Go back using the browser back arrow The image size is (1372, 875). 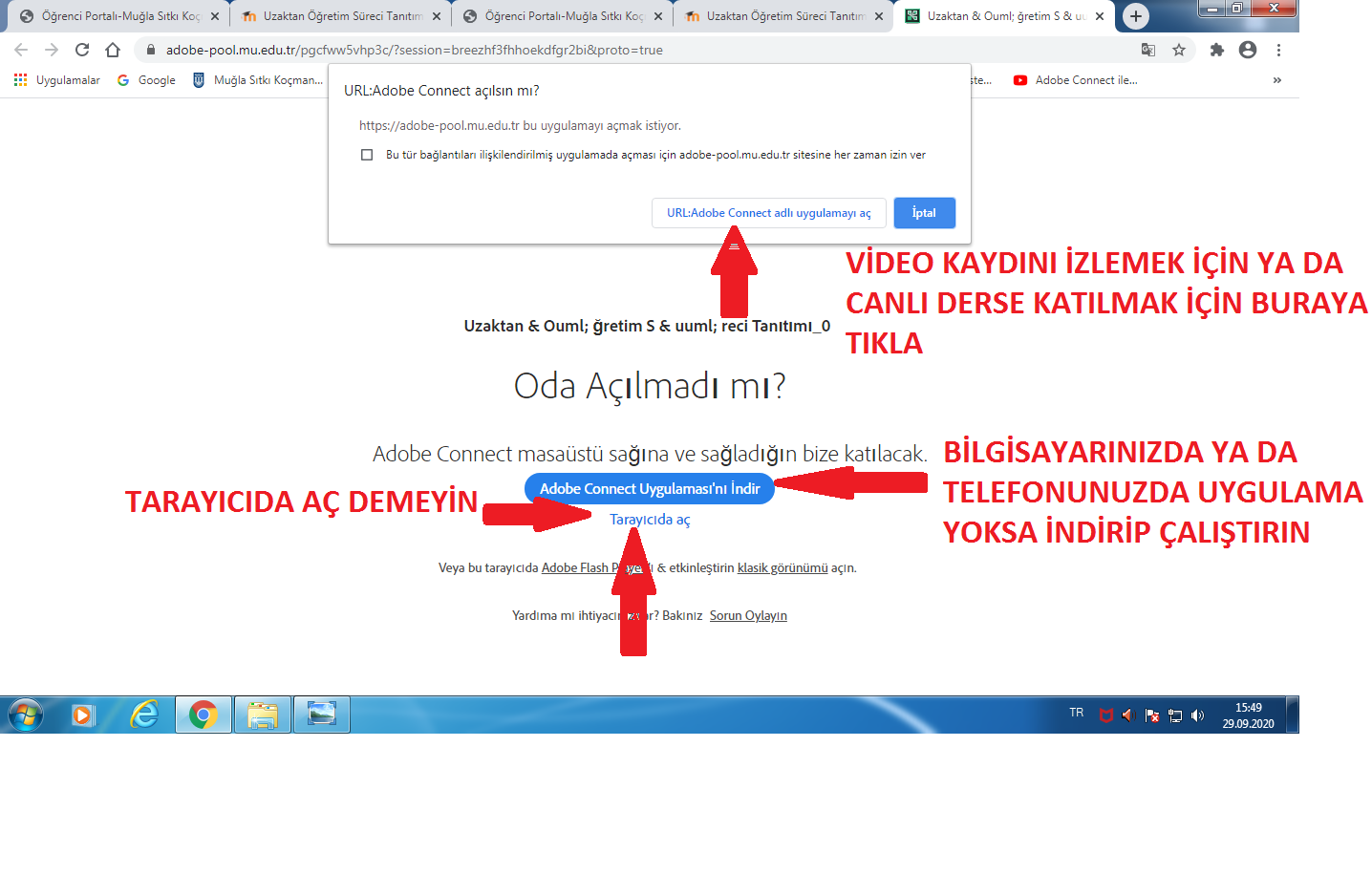pyautogui.click(x=21, y=50)
